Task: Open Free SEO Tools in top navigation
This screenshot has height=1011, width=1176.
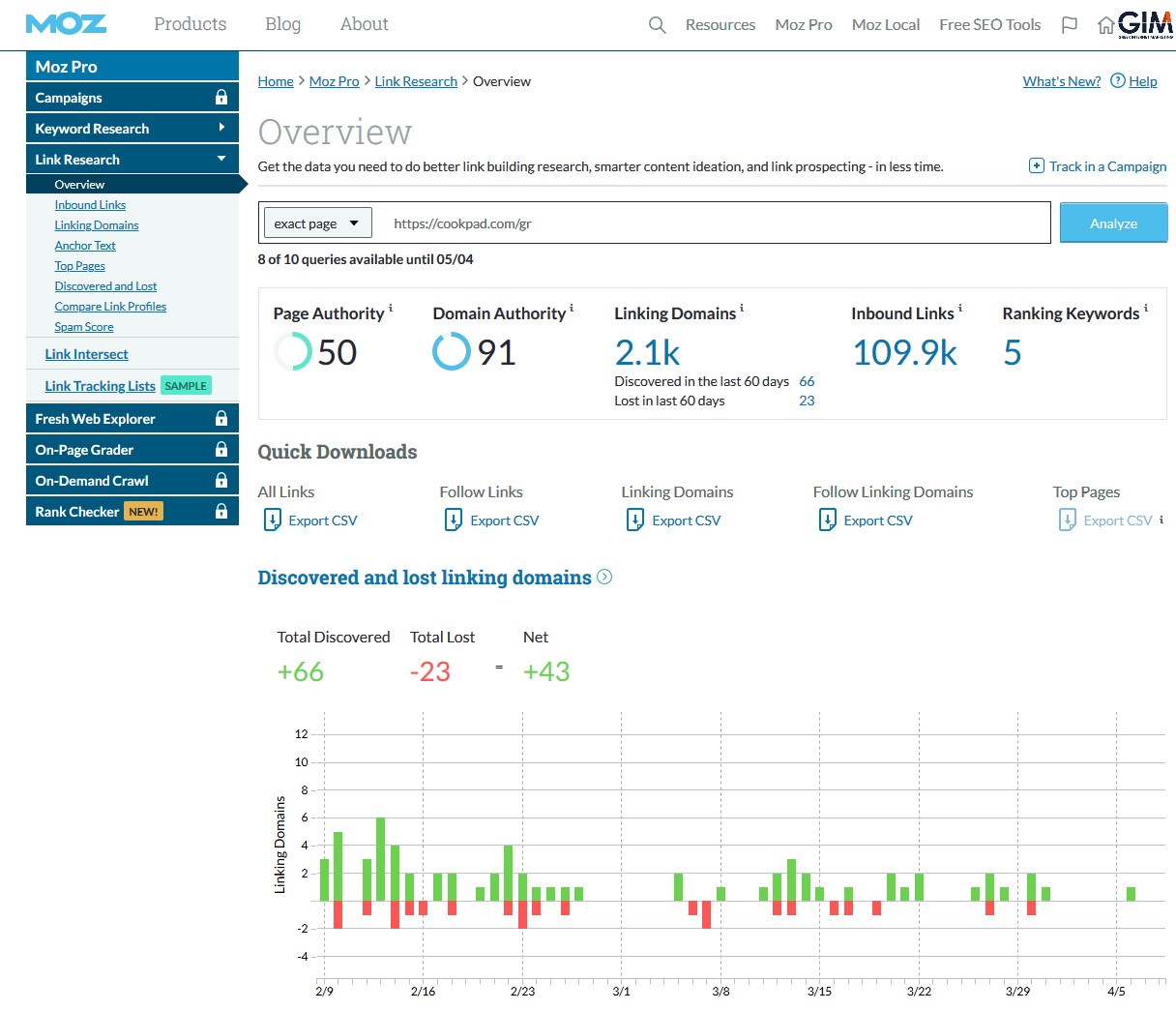Action: tap(990, 25)
